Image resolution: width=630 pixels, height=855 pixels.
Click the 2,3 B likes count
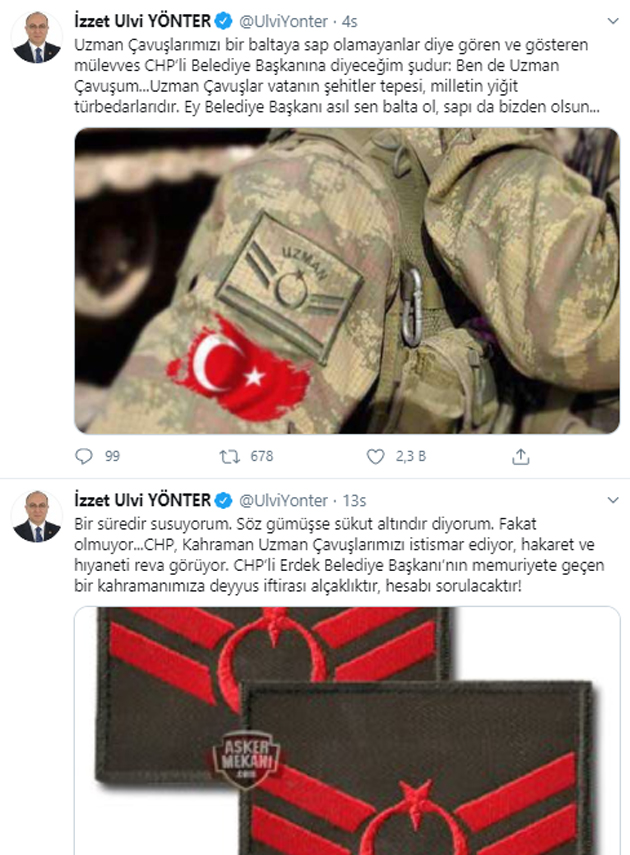[411, 456]
